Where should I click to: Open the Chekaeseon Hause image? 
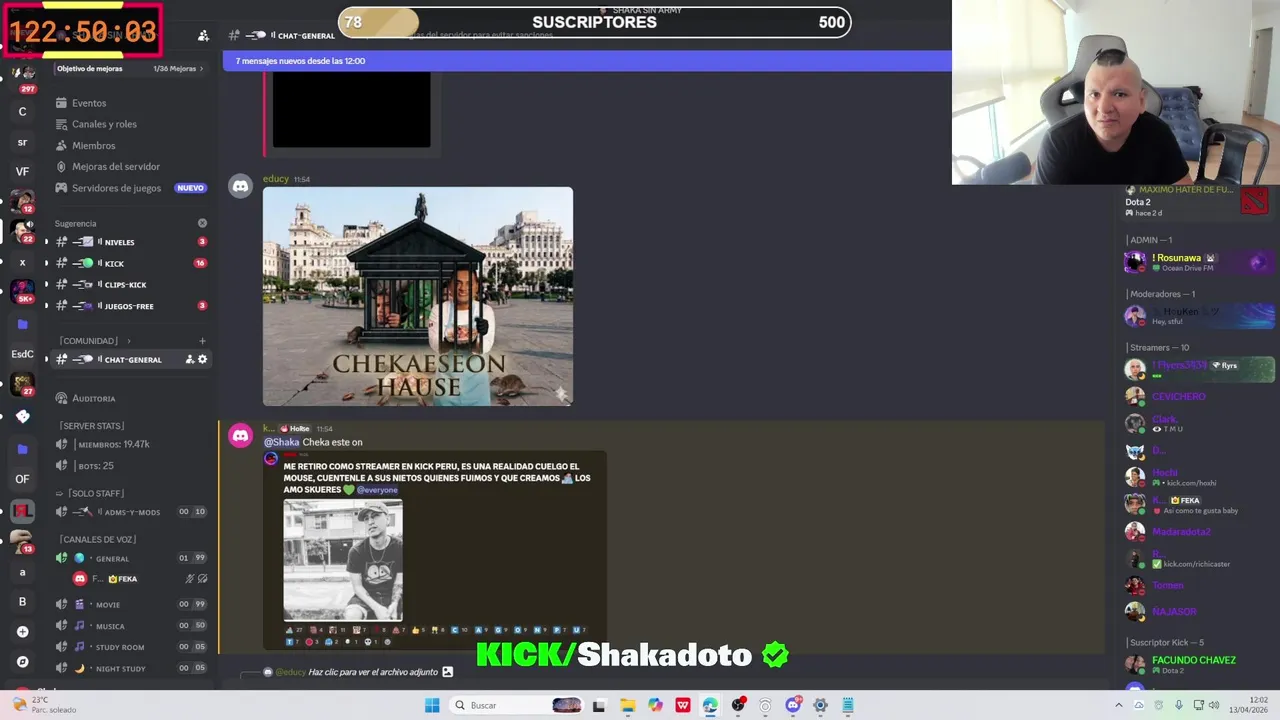click(x=418, y=296)
